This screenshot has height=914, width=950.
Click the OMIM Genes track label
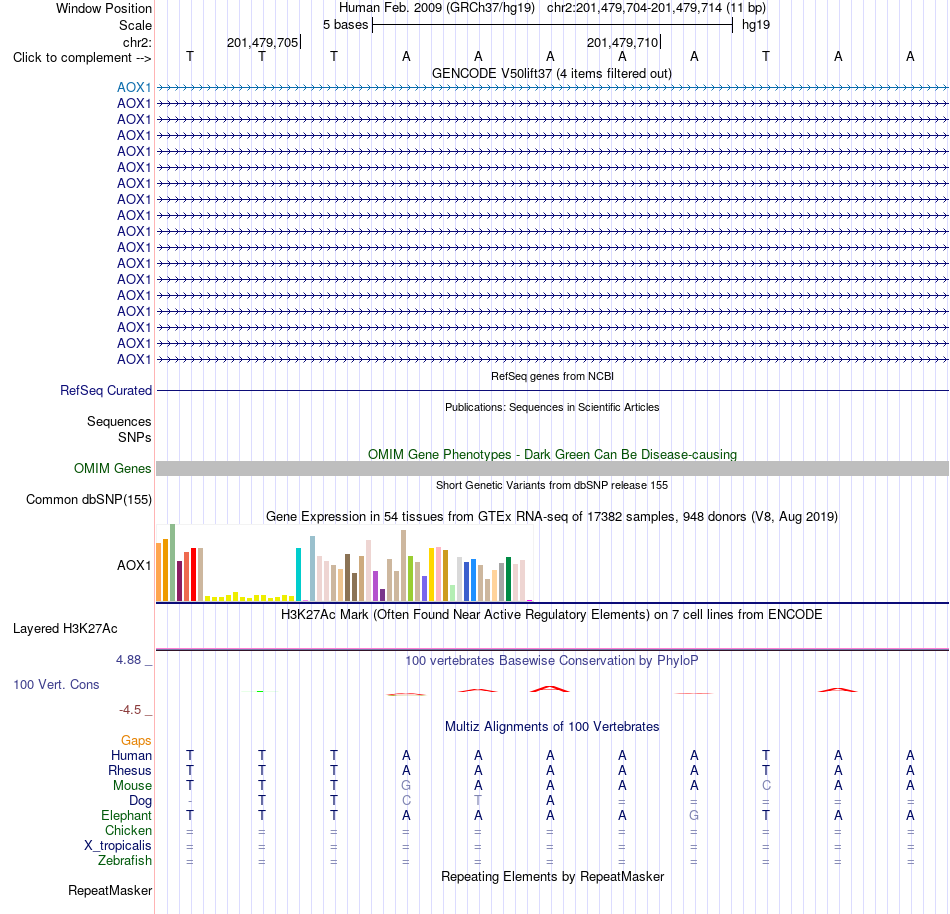point(112,468)
